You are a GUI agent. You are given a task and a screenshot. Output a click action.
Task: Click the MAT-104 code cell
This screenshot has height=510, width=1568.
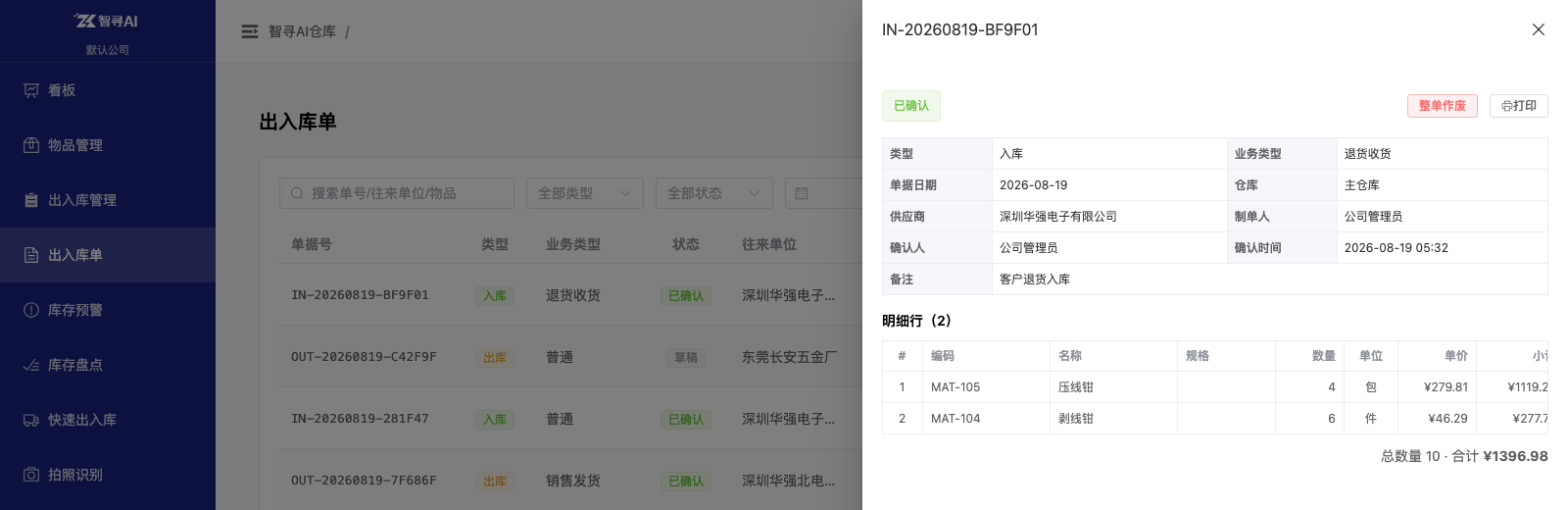coord(955,419)
